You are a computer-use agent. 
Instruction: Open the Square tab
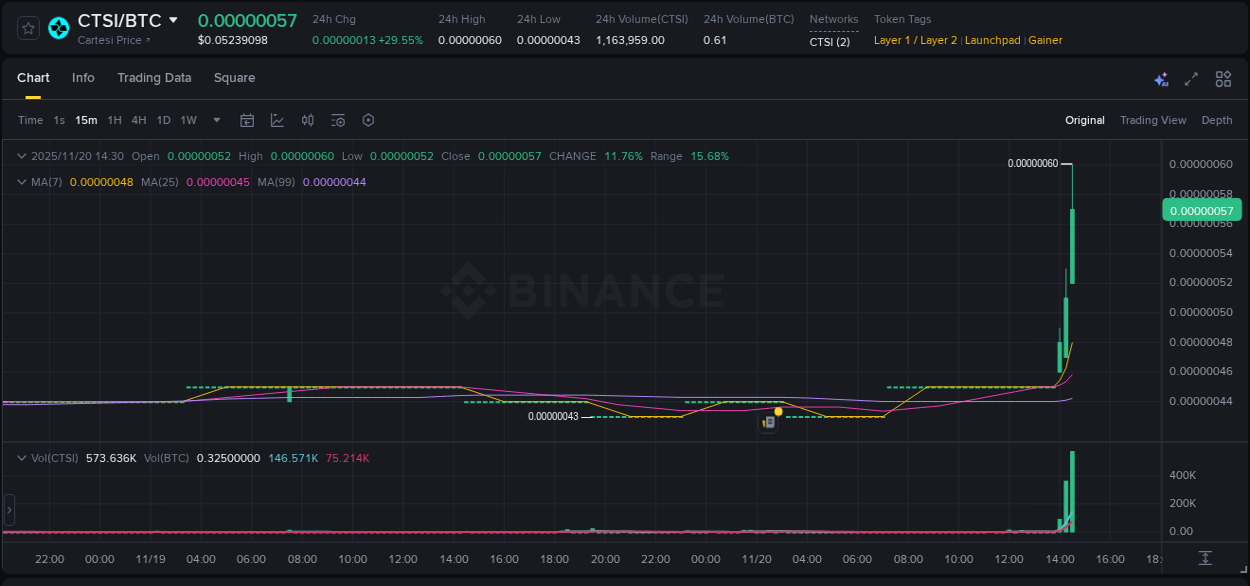coord(234,78)
